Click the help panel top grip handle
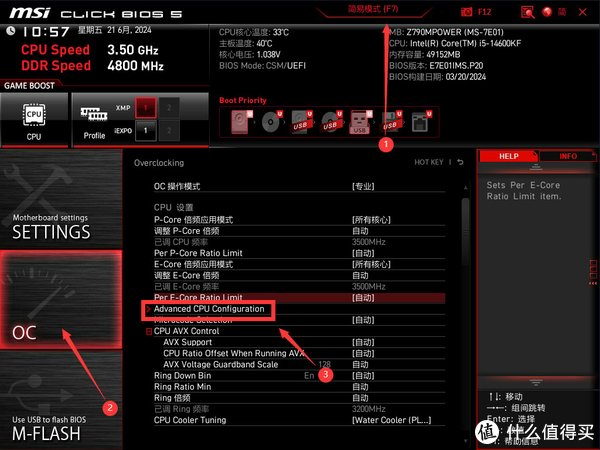Viewport: 600px width, 450px height. (x=536, y=167)
